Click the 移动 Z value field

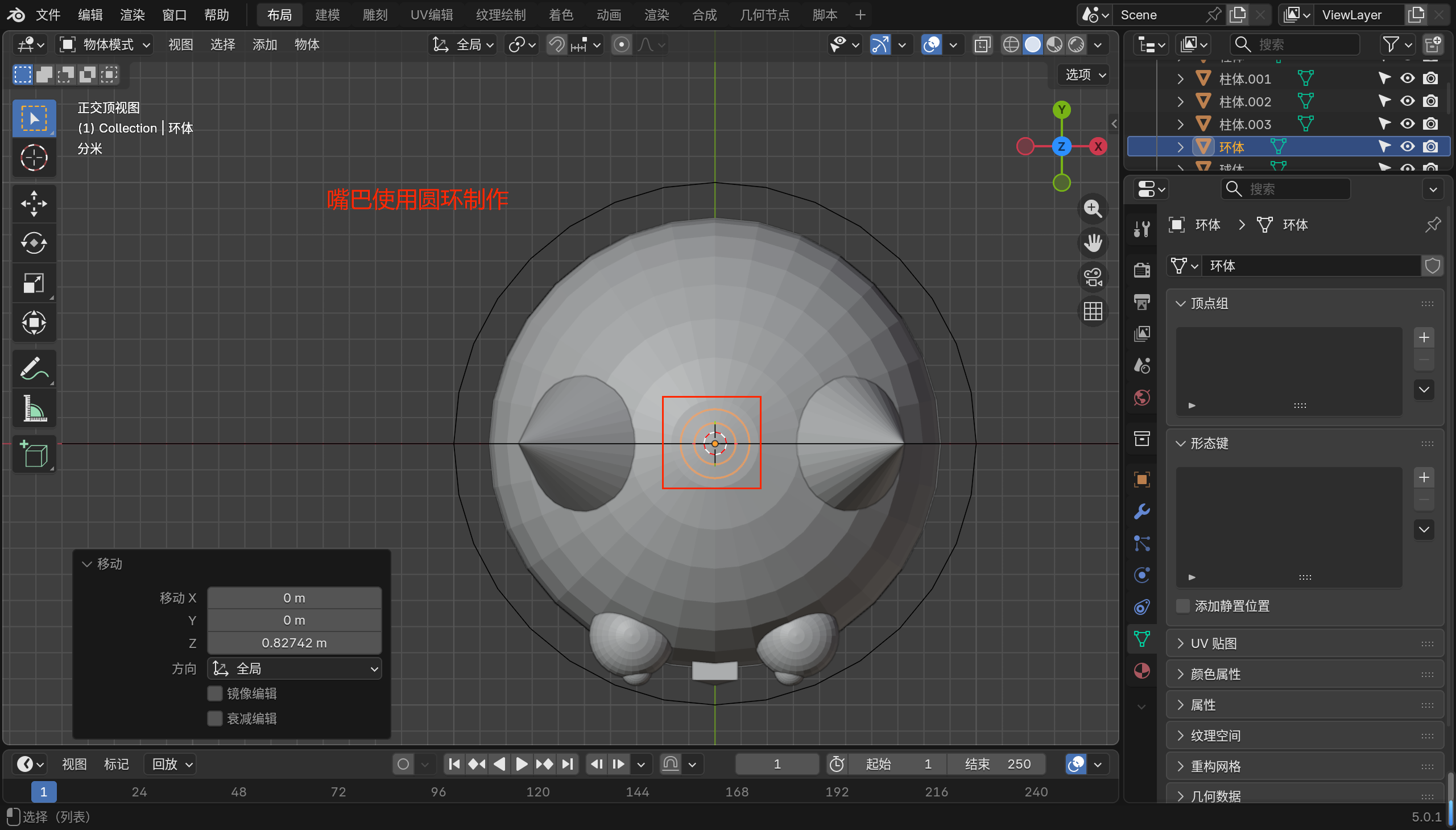294,642
